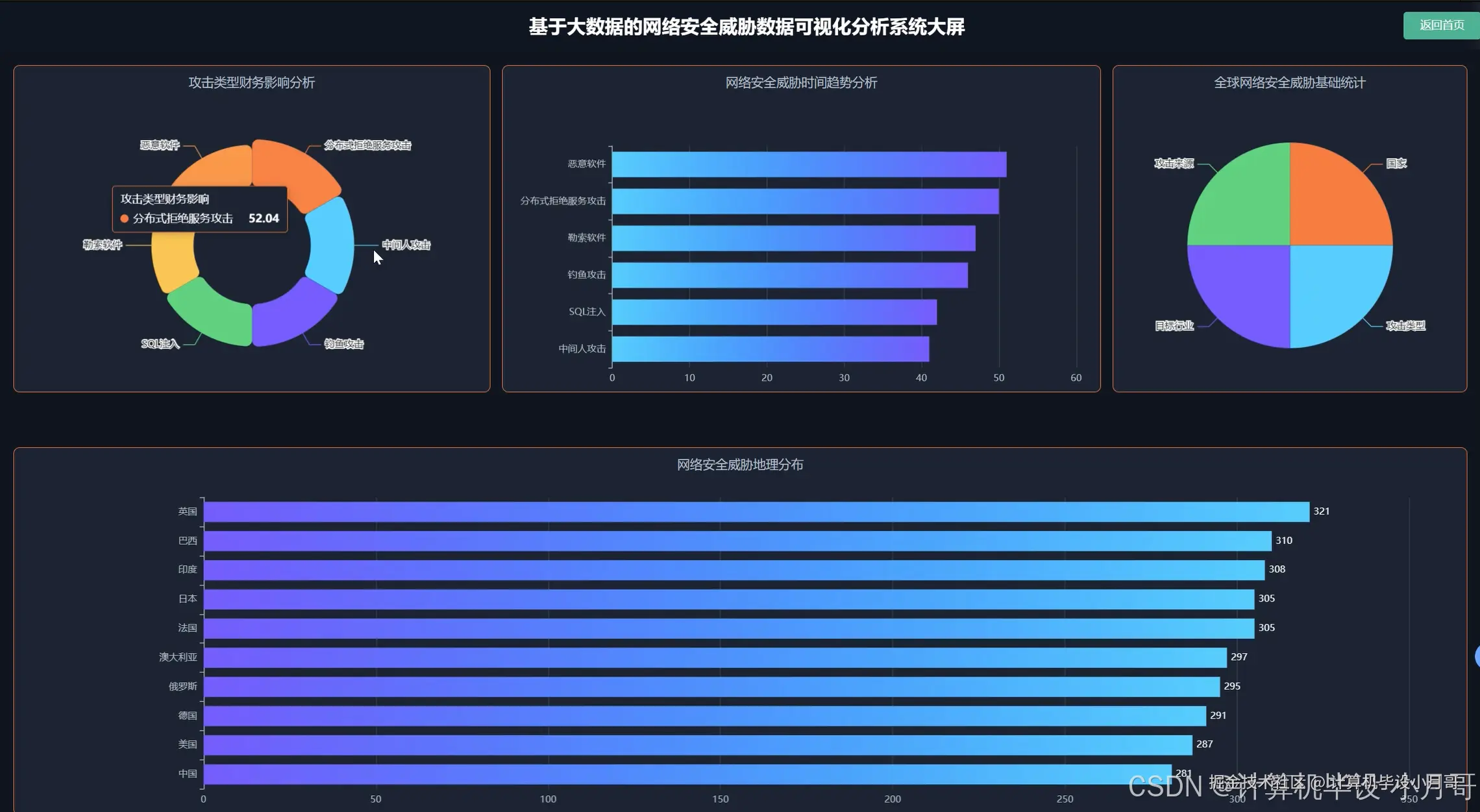The image size is (1480, 812).
Task: Click the 中间人攻击 horizontal bar
Action: [x=770, y=349]
